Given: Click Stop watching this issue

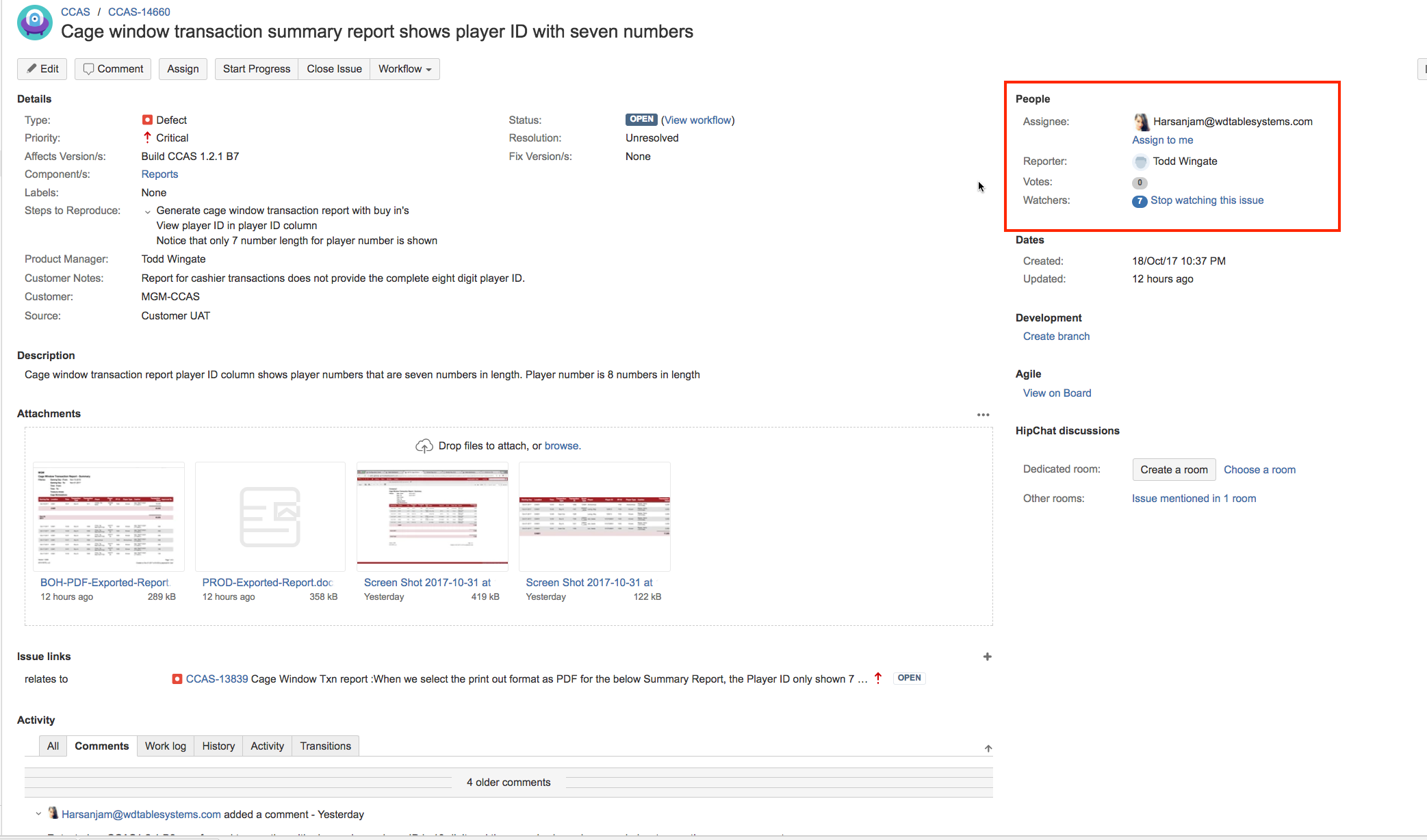Looking at the screenshot, I should click(x=1207, y=200).
